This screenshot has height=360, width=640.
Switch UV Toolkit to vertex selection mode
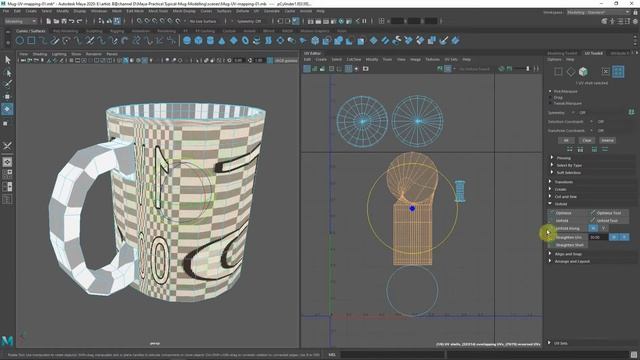[558, 72]
